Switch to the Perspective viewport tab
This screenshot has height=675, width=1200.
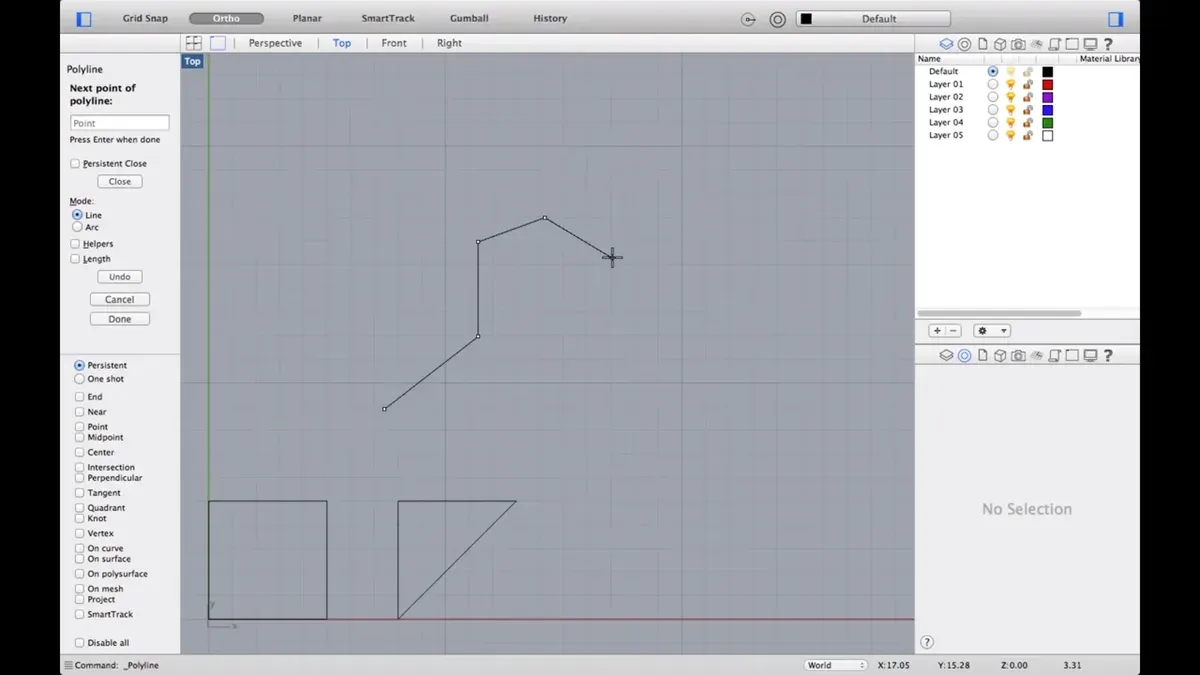coord(275,43)
